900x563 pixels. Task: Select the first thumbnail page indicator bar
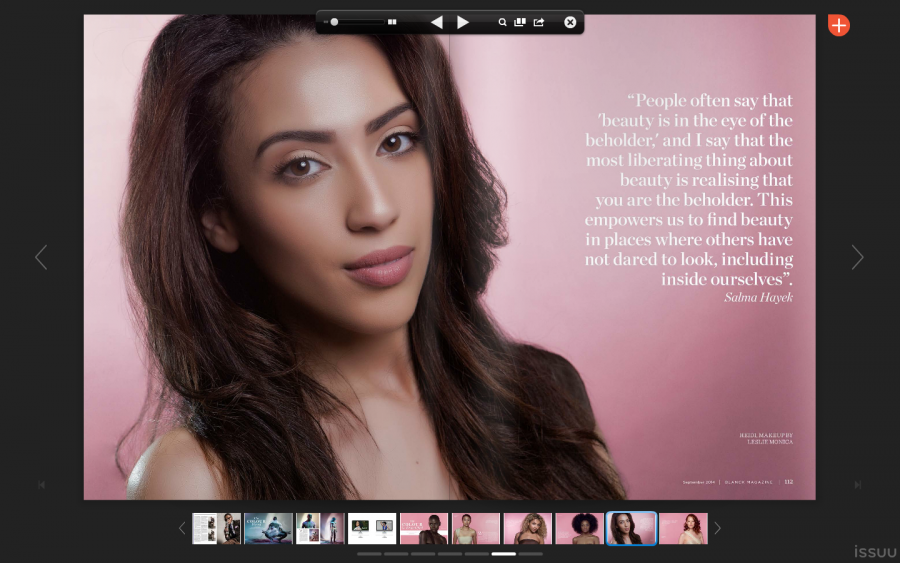pos(369,553)
